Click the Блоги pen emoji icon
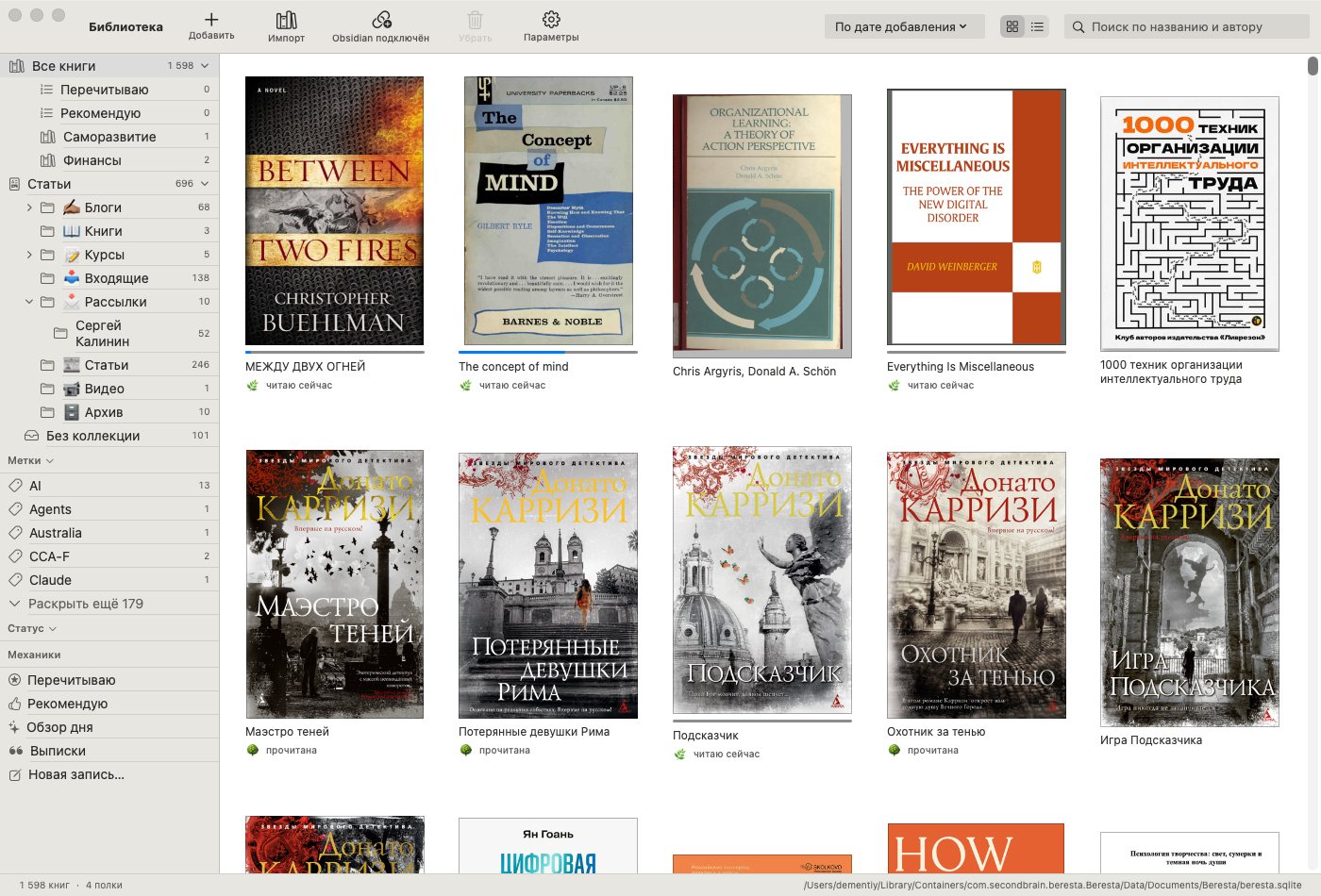The width and height of the screenshot is (1321, 896). point(72,207)
